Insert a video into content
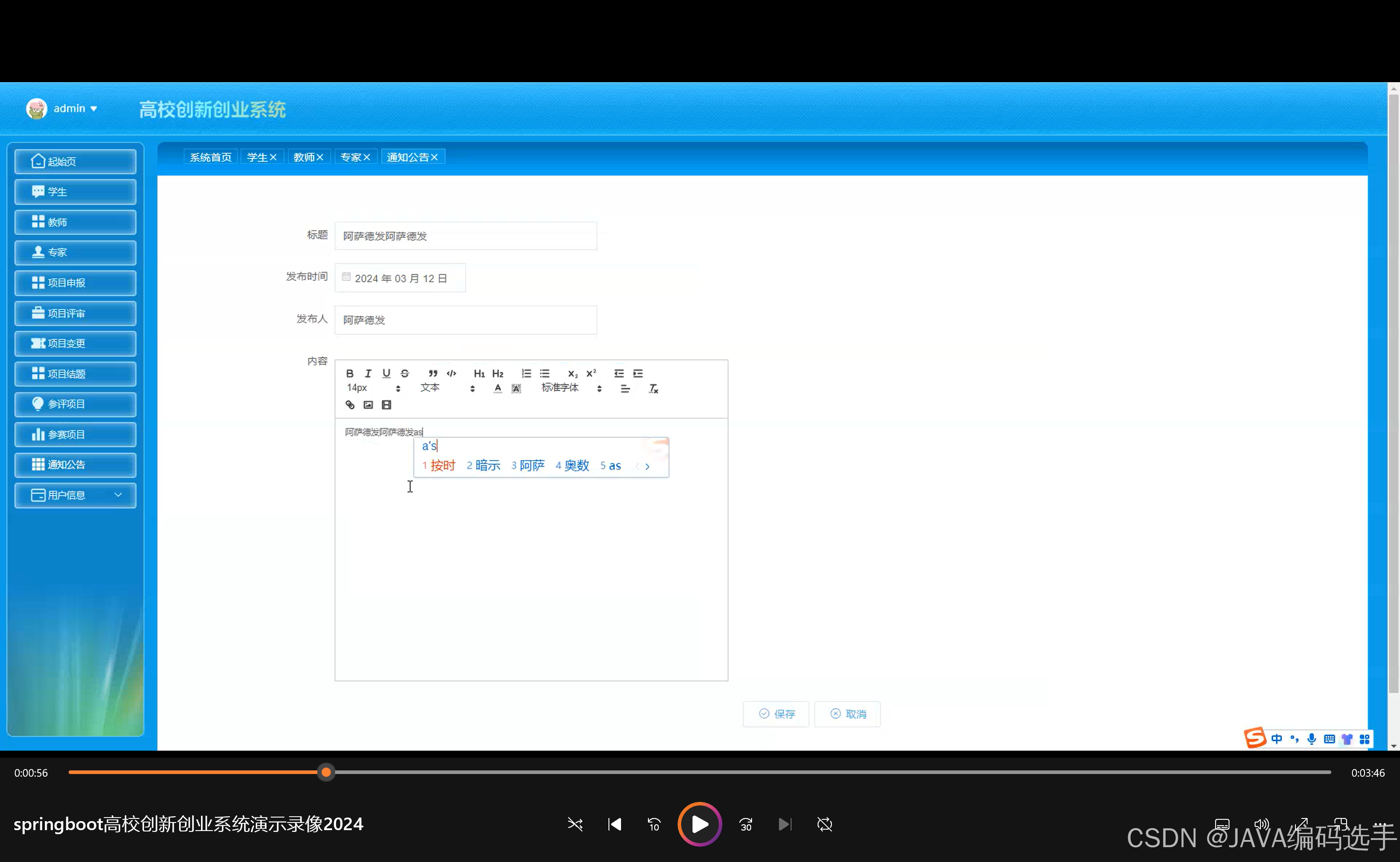The width and height of the screenshot is (1400, 862). [x=386, y=405]
